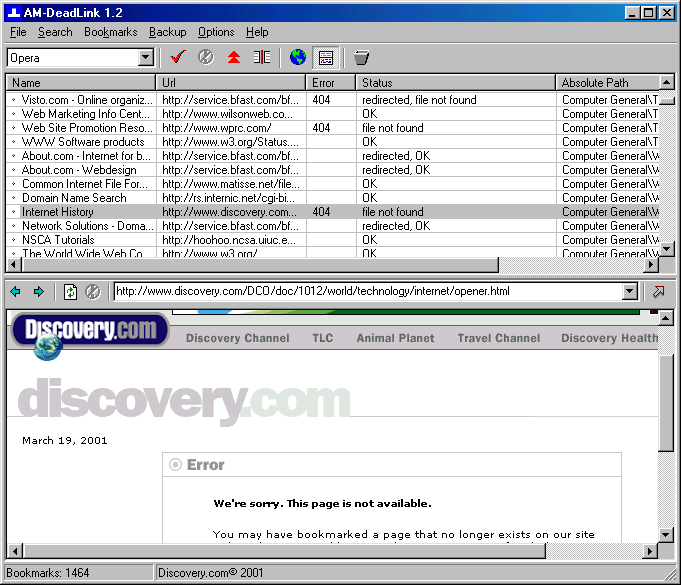The height and width of the screenshot is (585, 681).
Task: Sort by the Name column header
Action: click(80, 83)
